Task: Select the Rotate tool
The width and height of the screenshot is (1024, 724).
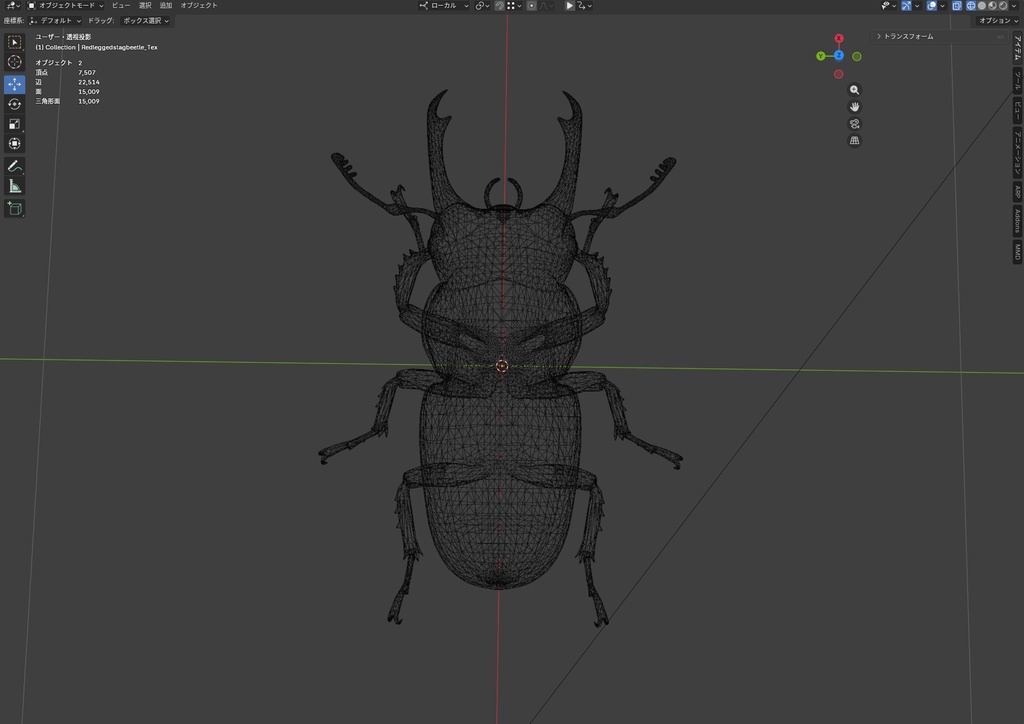Action: click(14, 104)
